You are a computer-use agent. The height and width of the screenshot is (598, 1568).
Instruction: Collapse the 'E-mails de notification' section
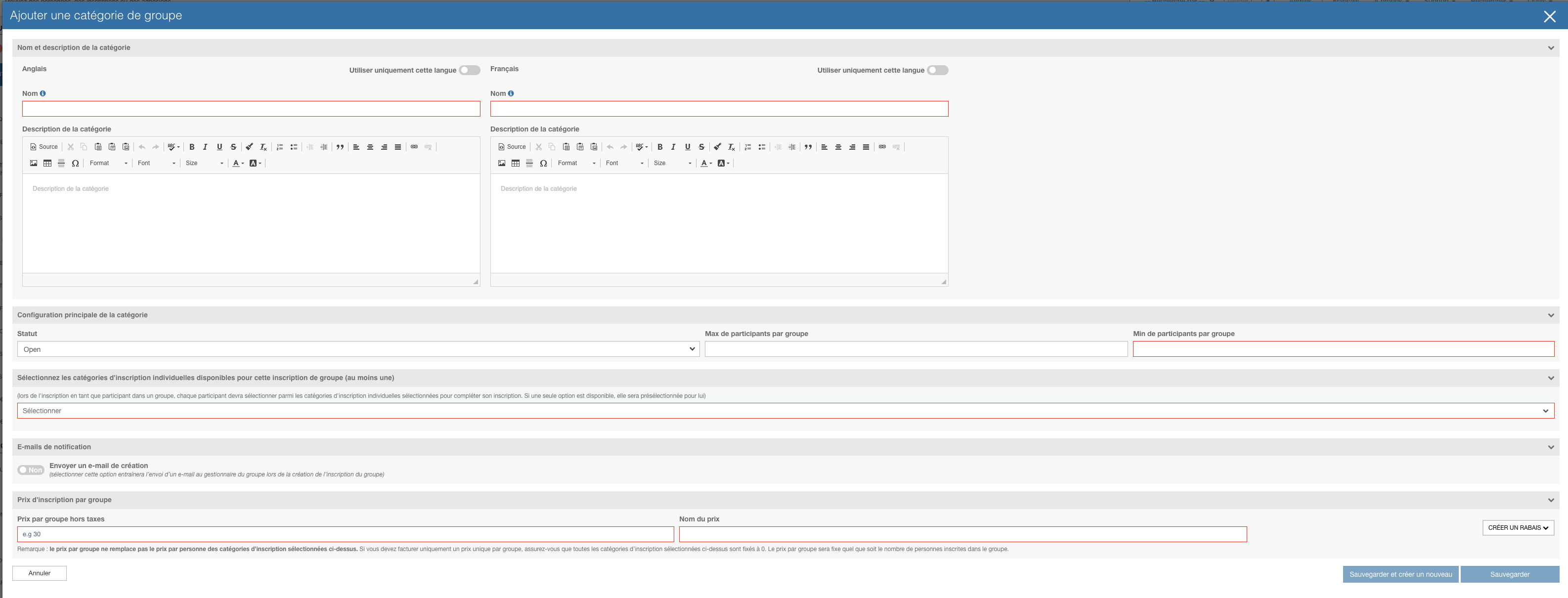[1550, 447]
